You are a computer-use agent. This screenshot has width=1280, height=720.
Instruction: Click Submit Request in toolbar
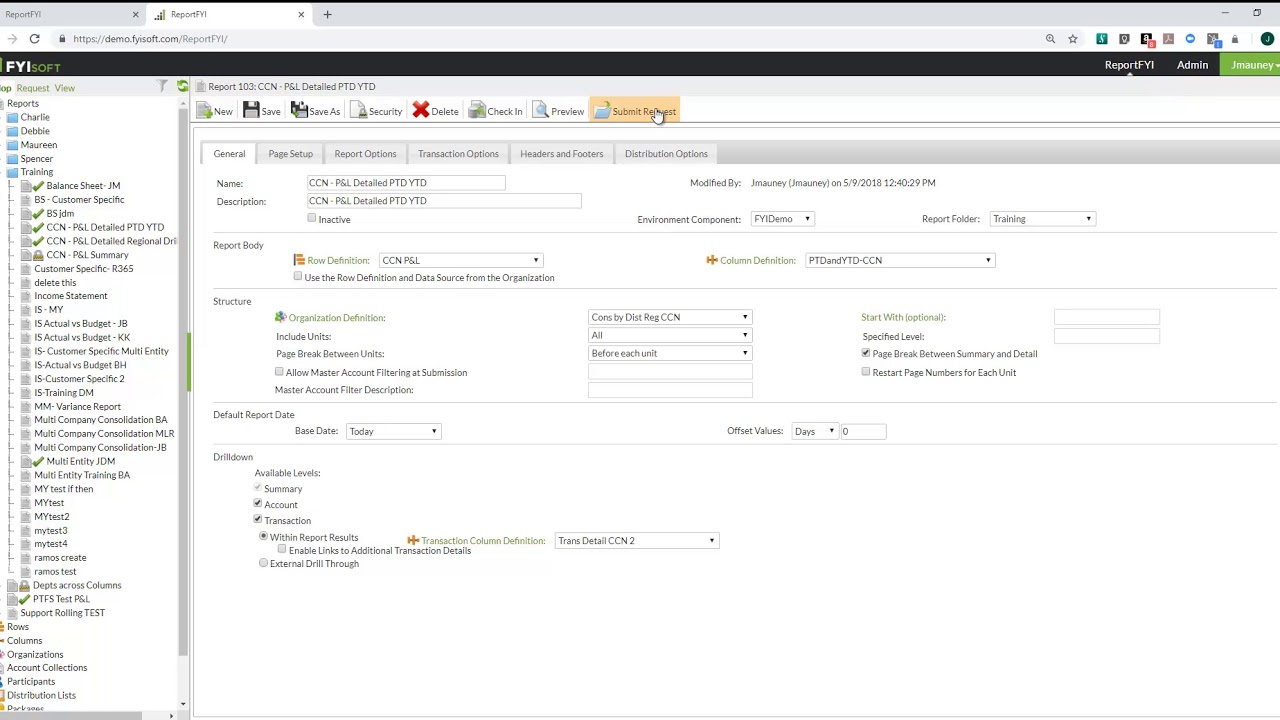635,111
